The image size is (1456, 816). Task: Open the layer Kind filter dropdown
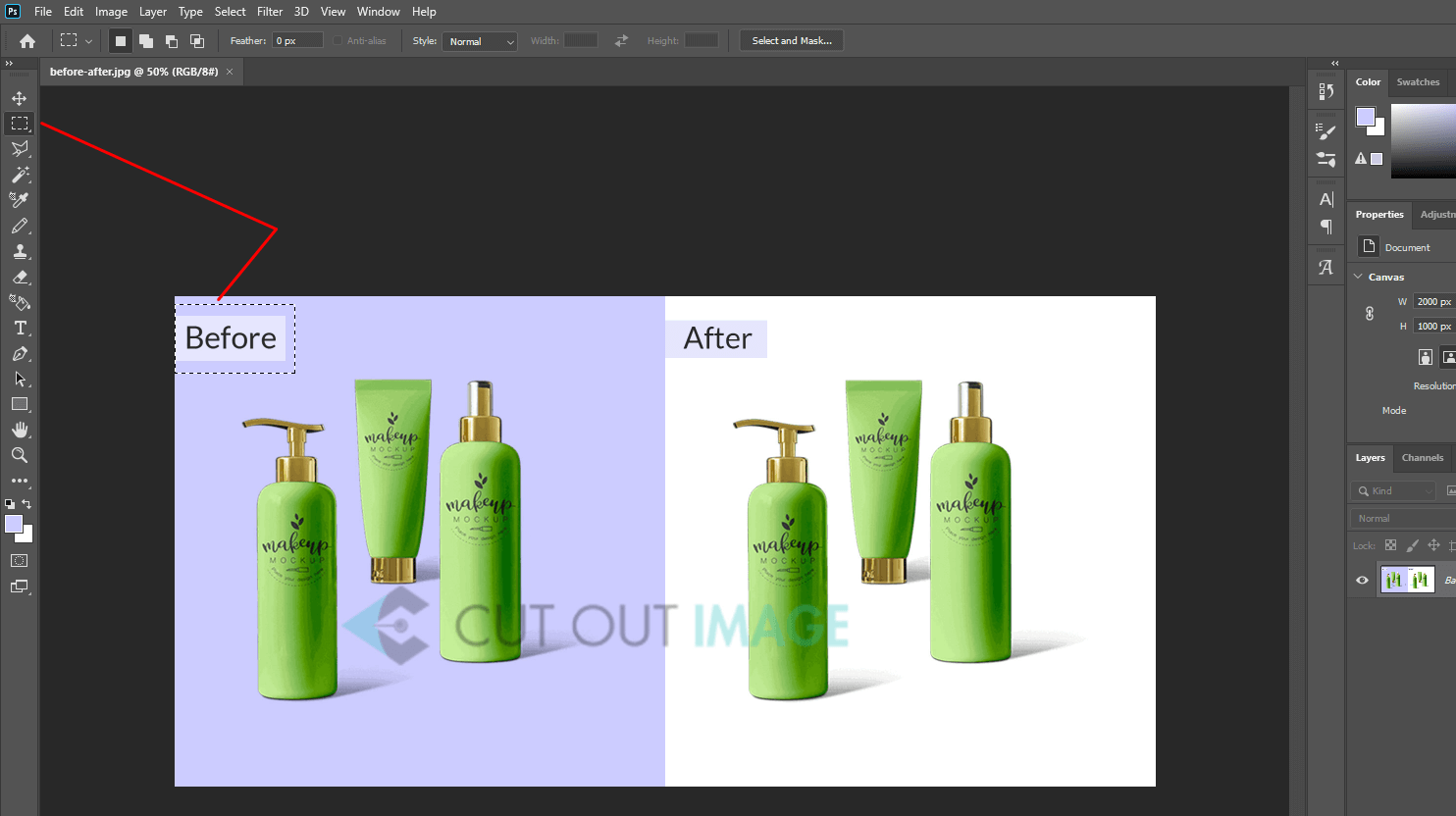pyautogui.click(x=1393, y=490)
